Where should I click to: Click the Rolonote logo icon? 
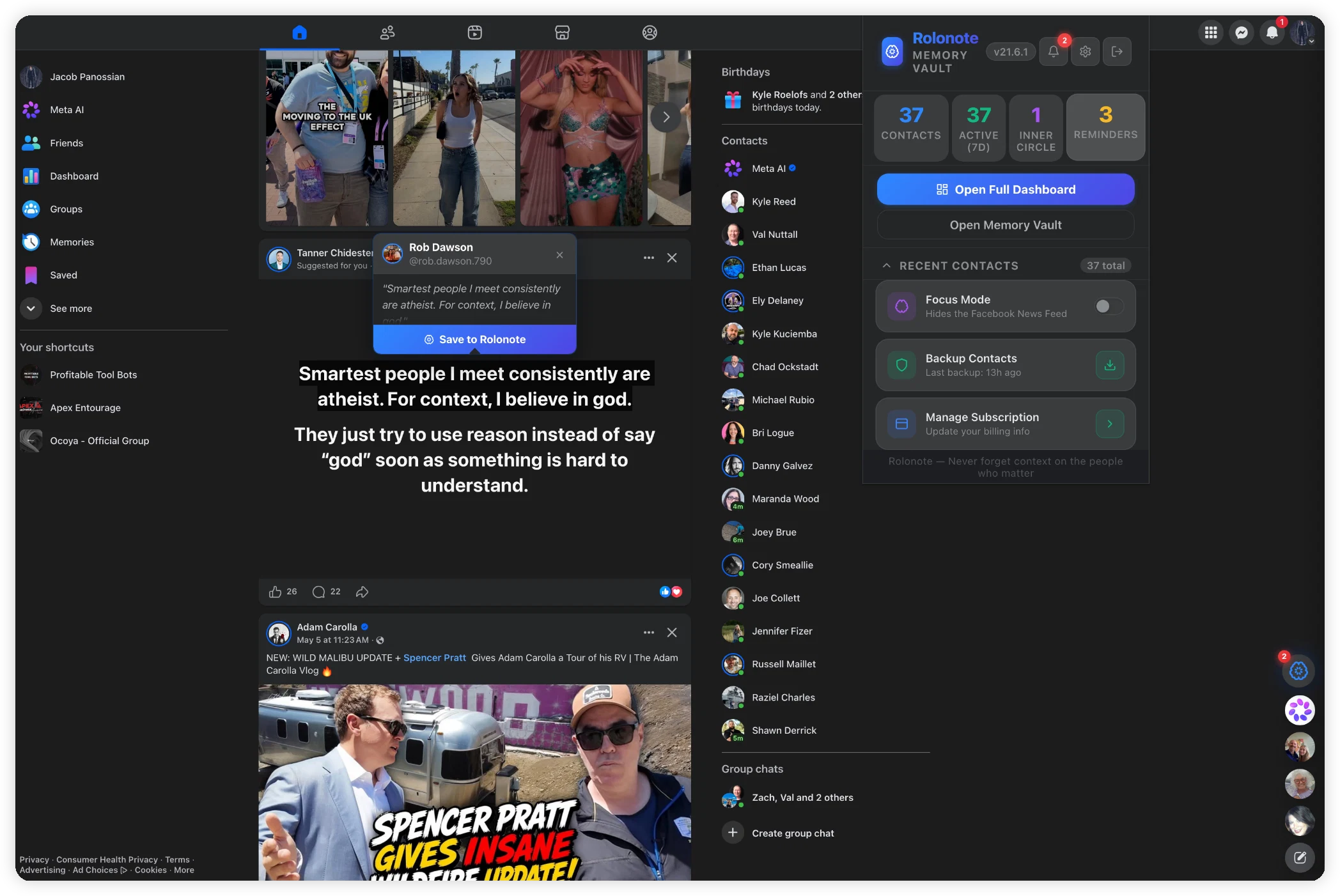point(892,52)
